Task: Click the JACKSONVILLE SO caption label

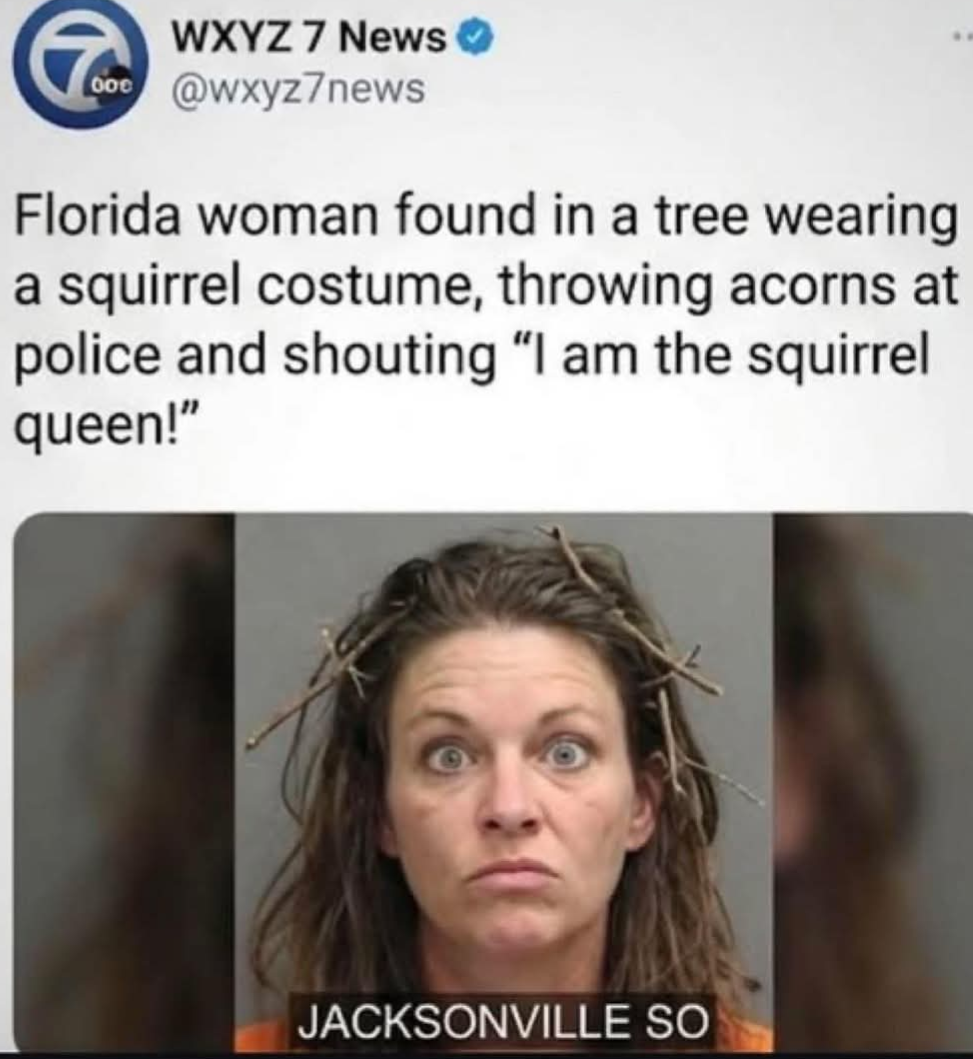Action: [502, 1019]
